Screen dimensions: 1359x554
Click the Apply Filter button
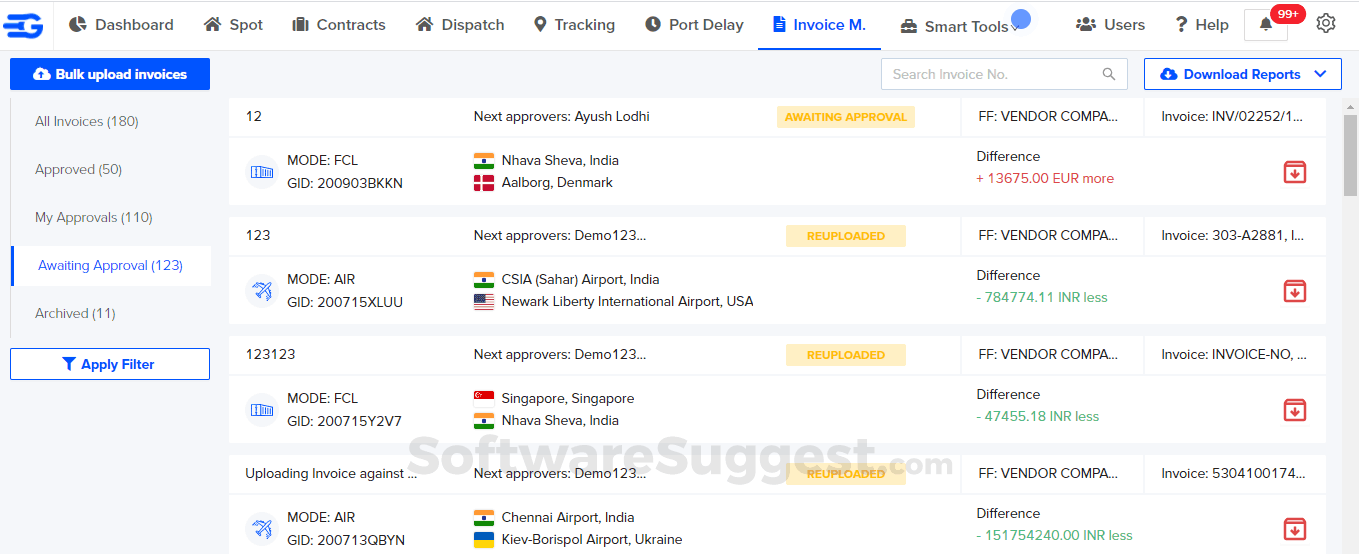pyautogui.click(x=110, y=364)
